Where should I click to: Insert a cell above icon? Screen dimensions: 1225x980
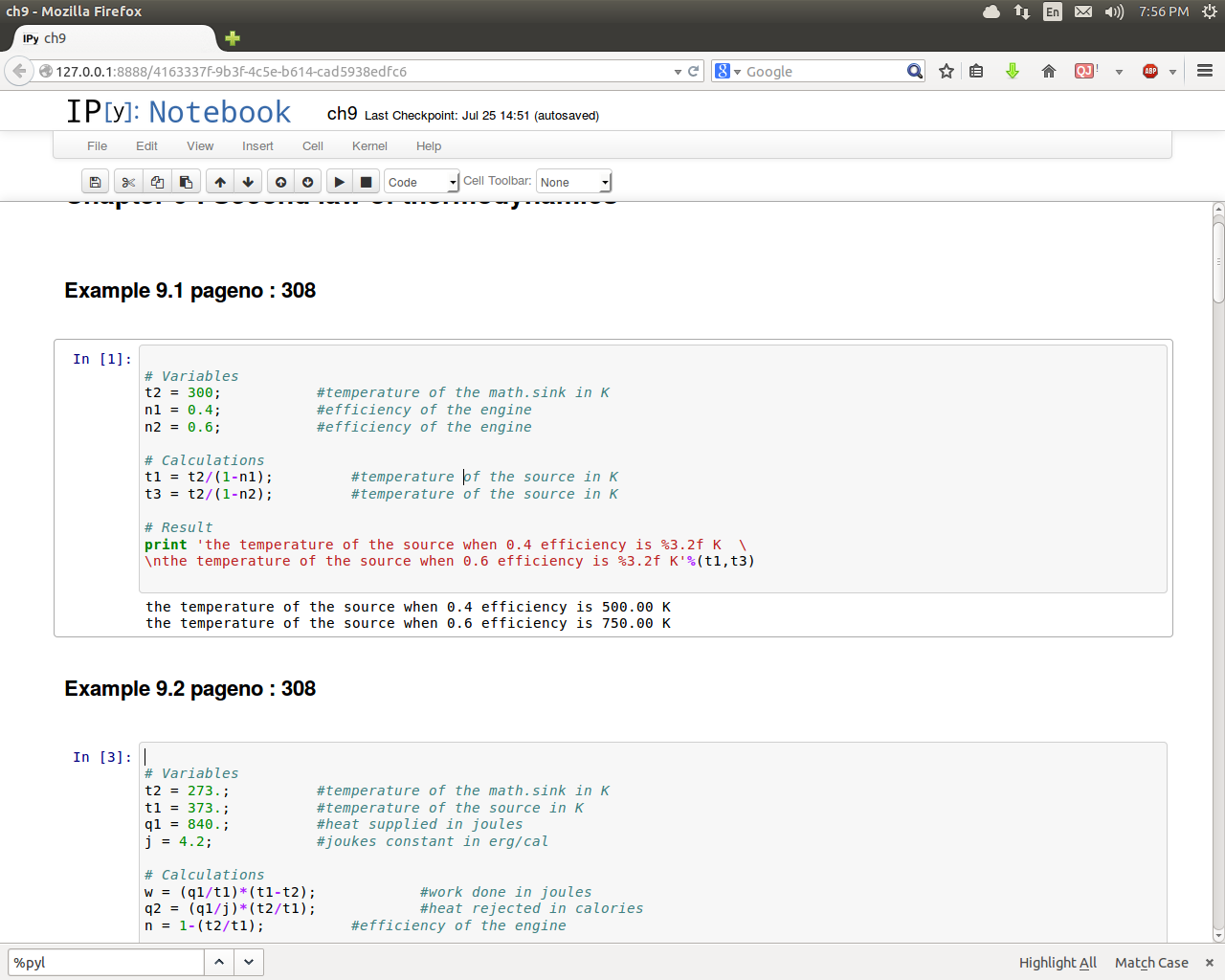(x=280, y=182)
